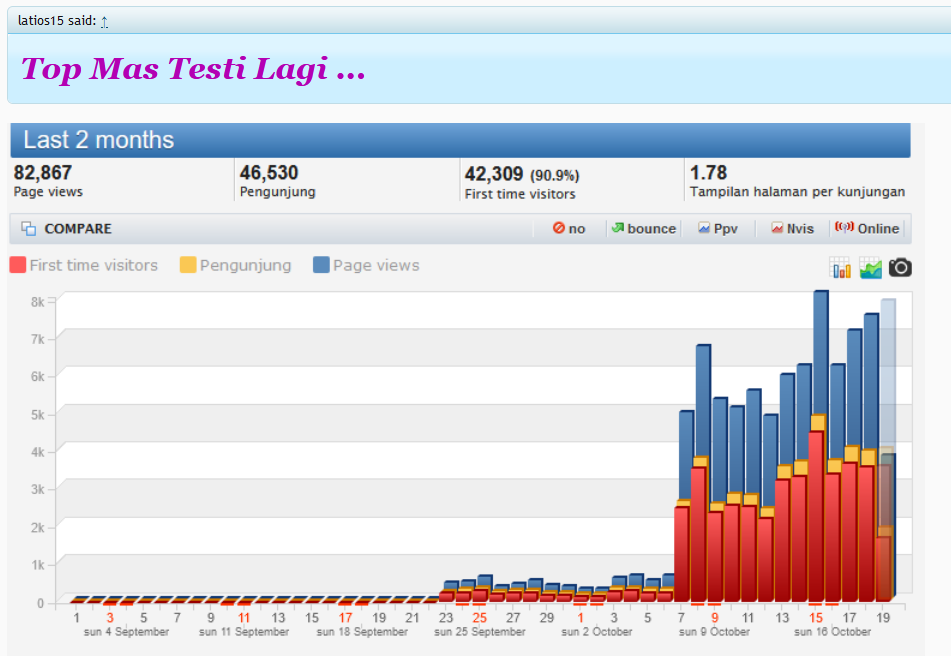Click the "46,530" Pengunjung value

click(x=269, y=173)
